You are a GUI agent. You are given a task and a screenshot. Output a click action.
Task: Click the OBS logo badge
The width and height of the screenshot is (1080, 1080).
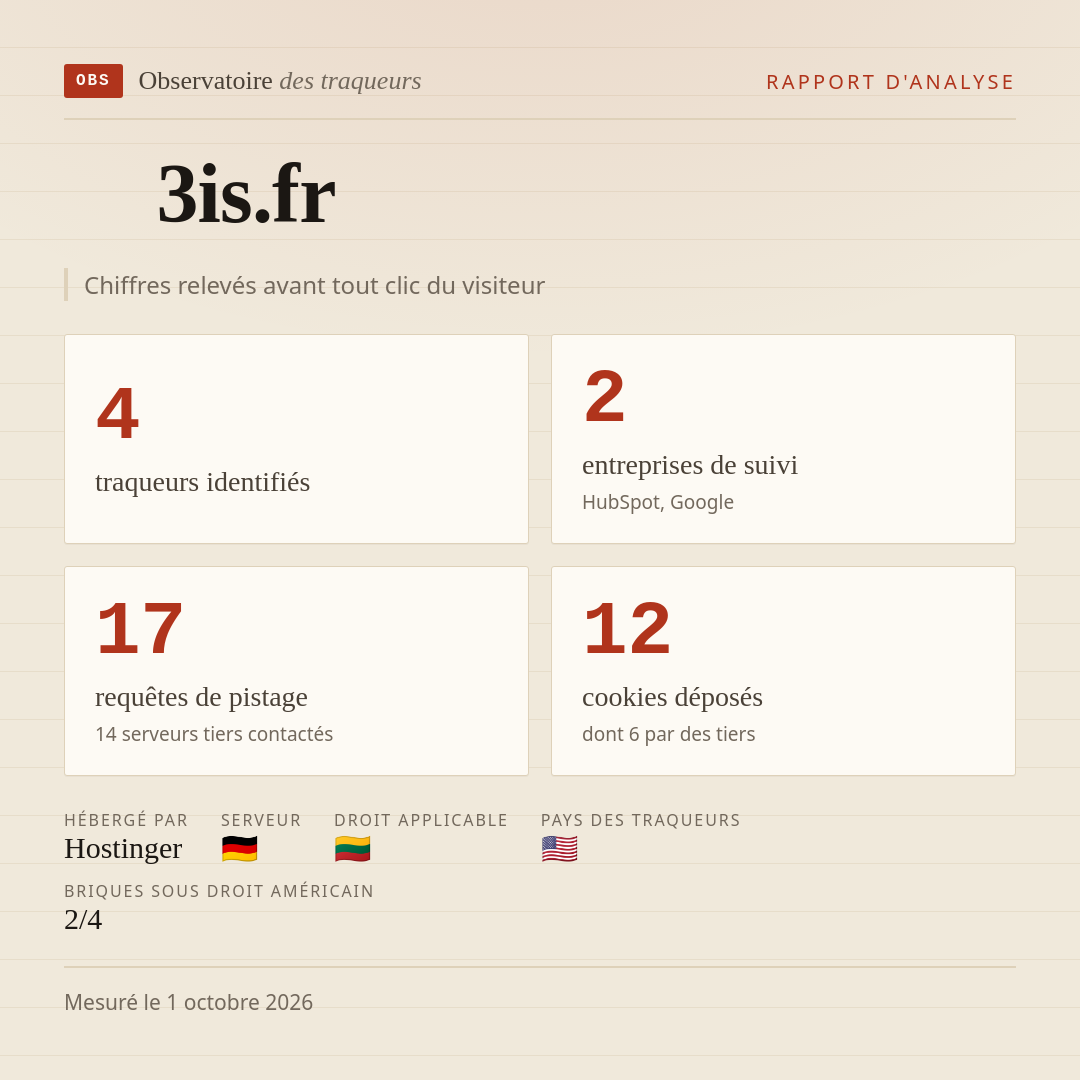tap(94, 81)
